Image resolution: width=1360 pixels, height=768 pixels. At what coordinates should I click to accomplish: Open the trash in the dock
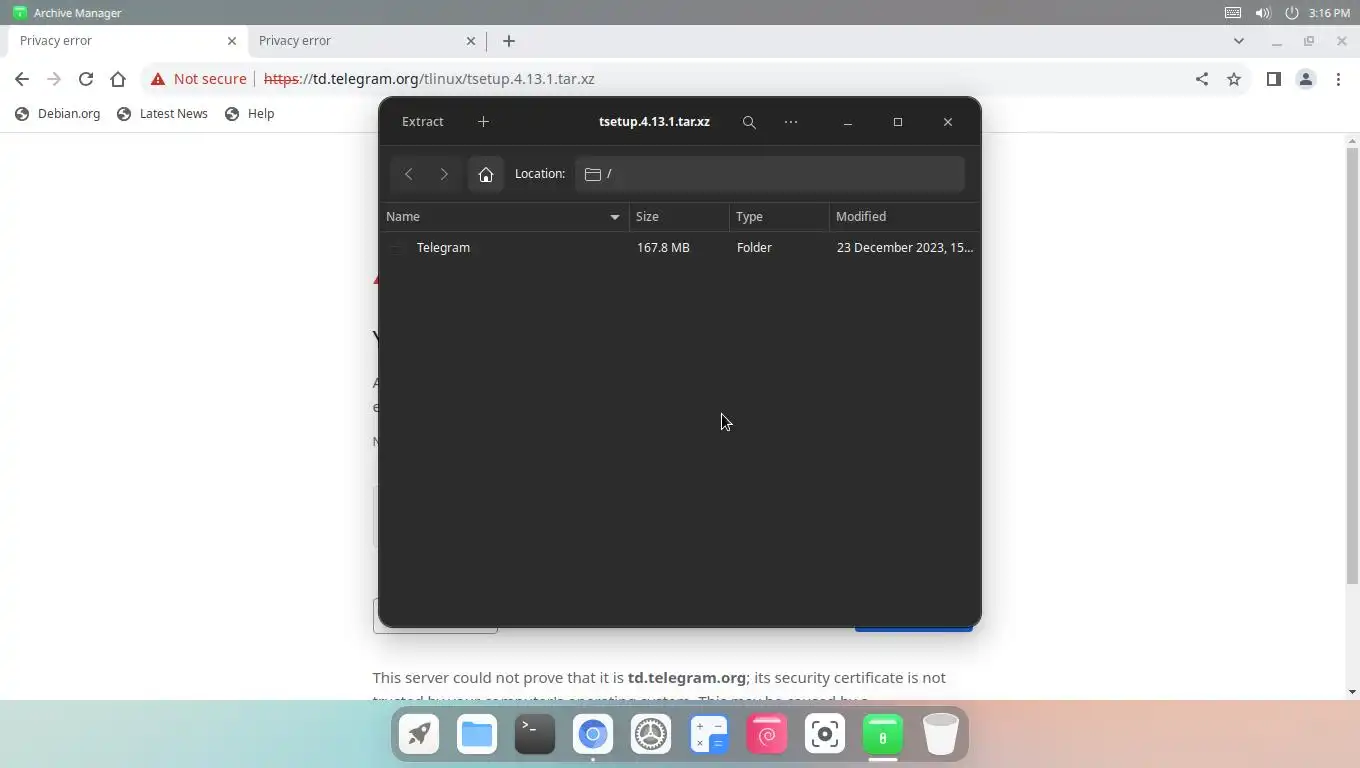941,735
